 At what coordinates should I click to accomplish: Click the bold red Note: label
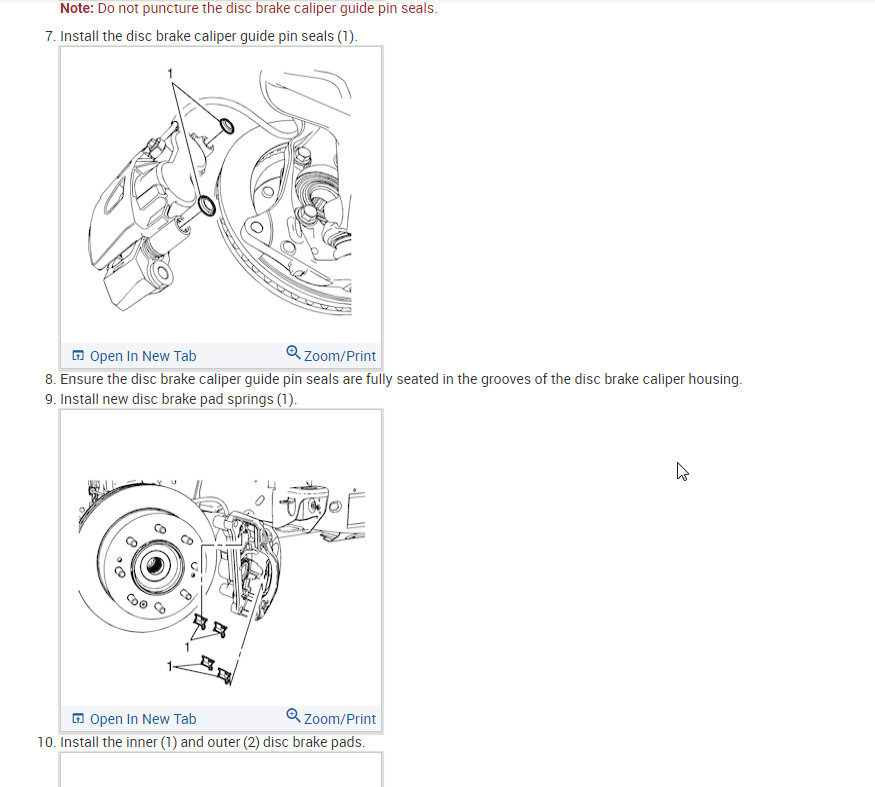pyautogui.click(x=77, y=8)
